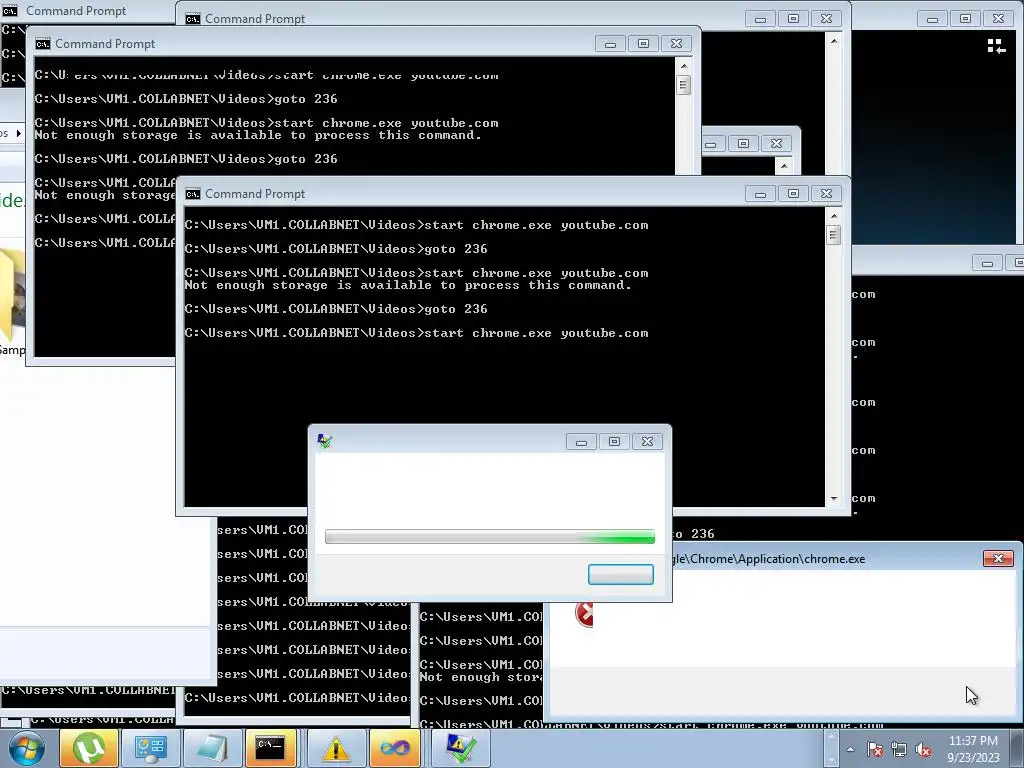This screenshot has height=768, width=1024.
Task: Click the yellow warning triangle taskbar icon
Action: (336, 748)
